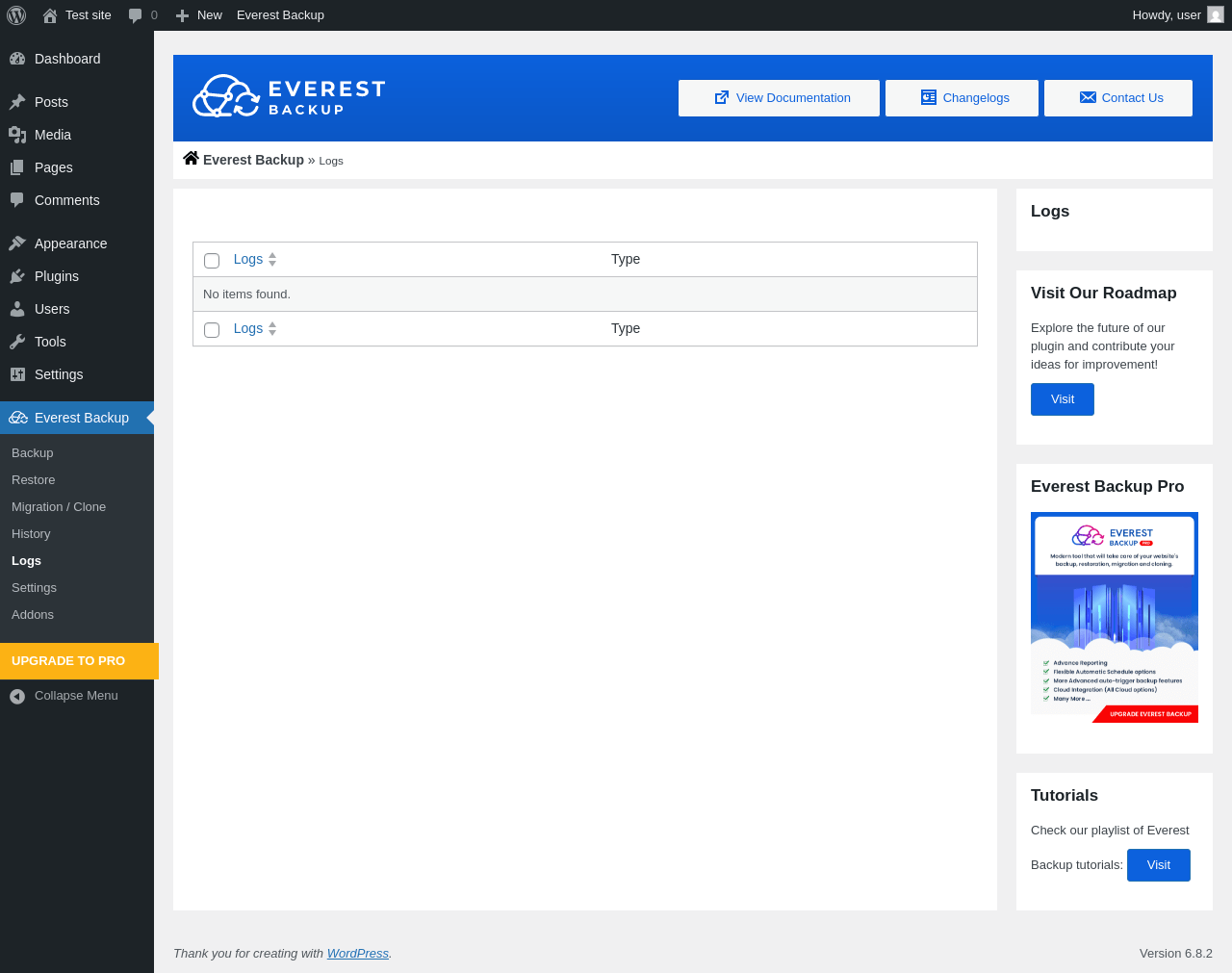The image size is (1232, 973).
Task: Click the Test site home icon
Action: (x=50, y=15)
